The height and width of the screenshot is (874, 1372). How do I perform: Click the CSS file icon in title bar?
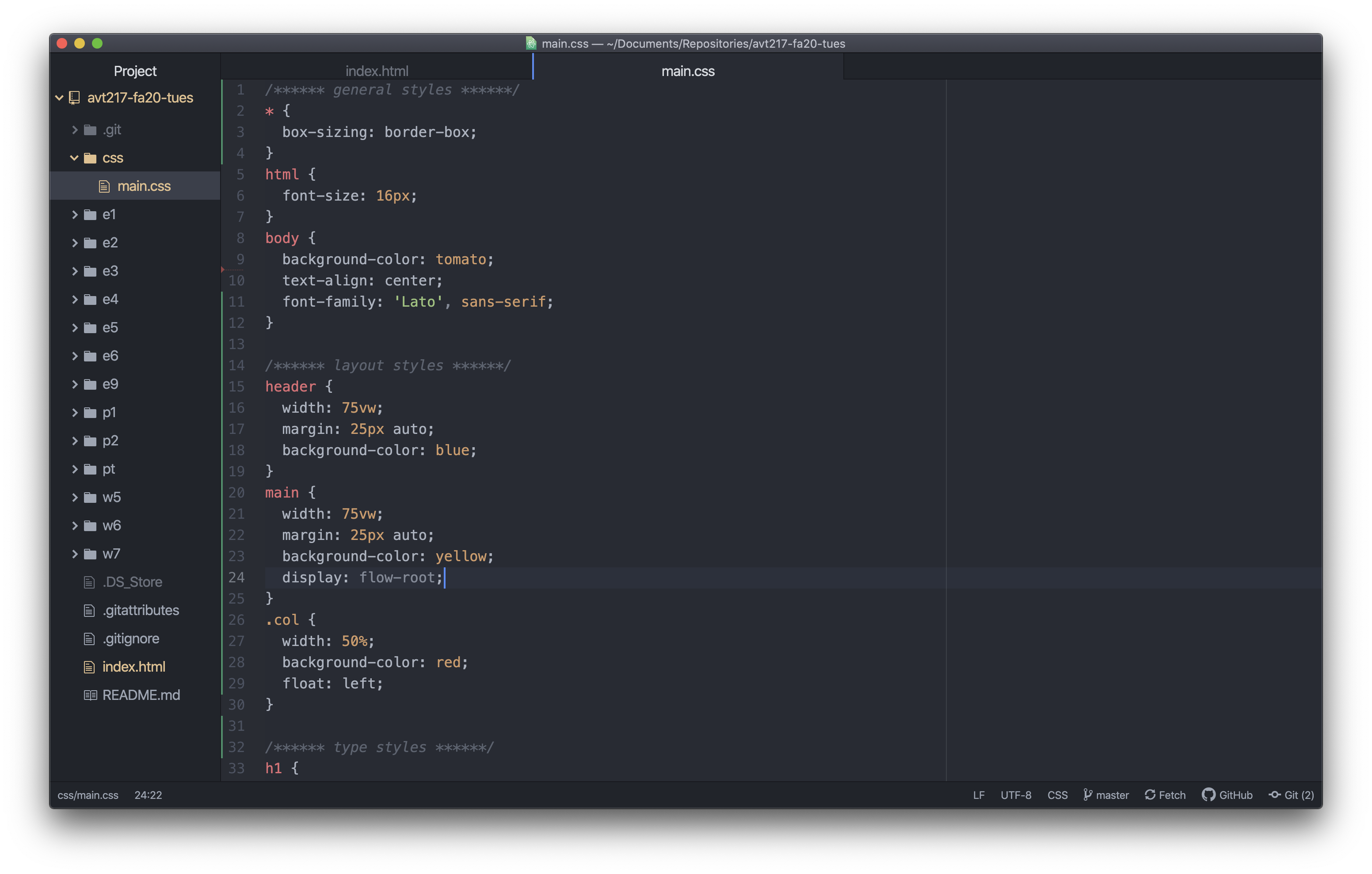click(x=531, y=43)
